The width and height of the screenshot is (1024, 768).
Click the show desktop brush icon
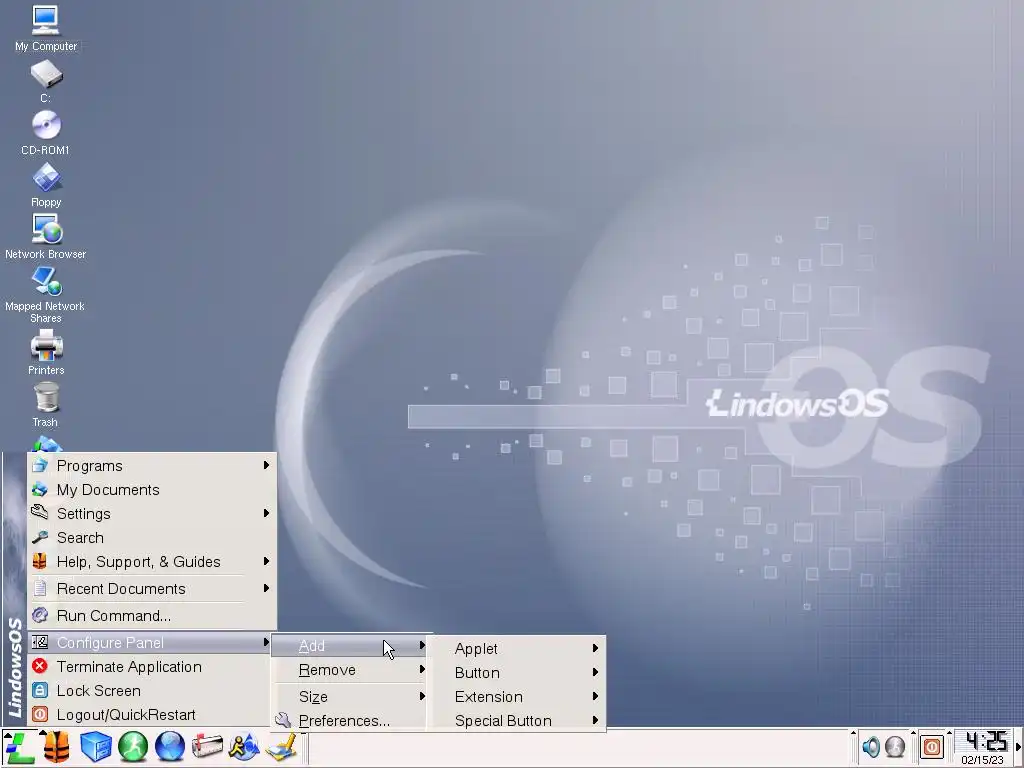pyautogui.click(x=281, y=747)
